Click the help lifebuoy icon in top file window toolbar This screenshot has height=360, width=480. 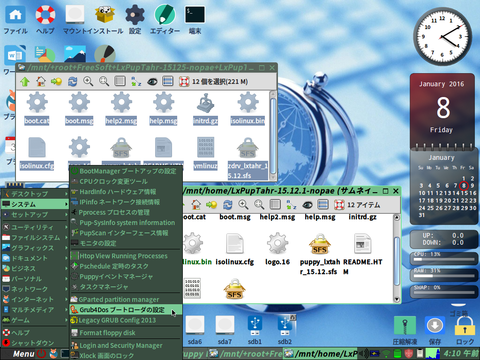(184, 81)
